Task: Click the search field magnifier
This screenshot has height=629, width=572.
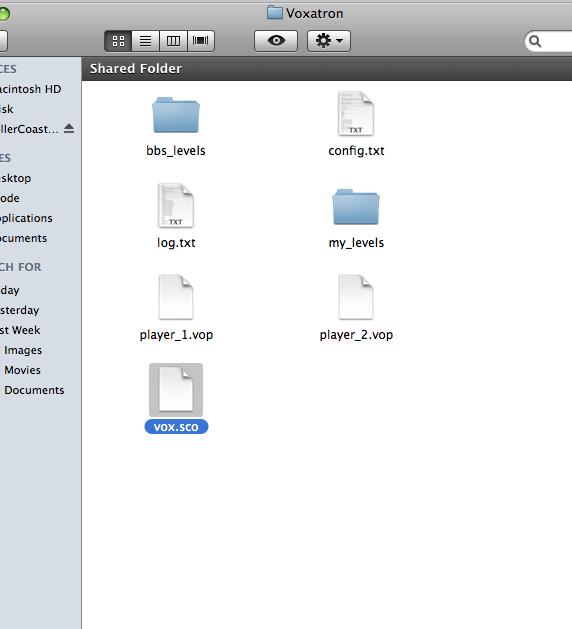Action: click(535, 41)
